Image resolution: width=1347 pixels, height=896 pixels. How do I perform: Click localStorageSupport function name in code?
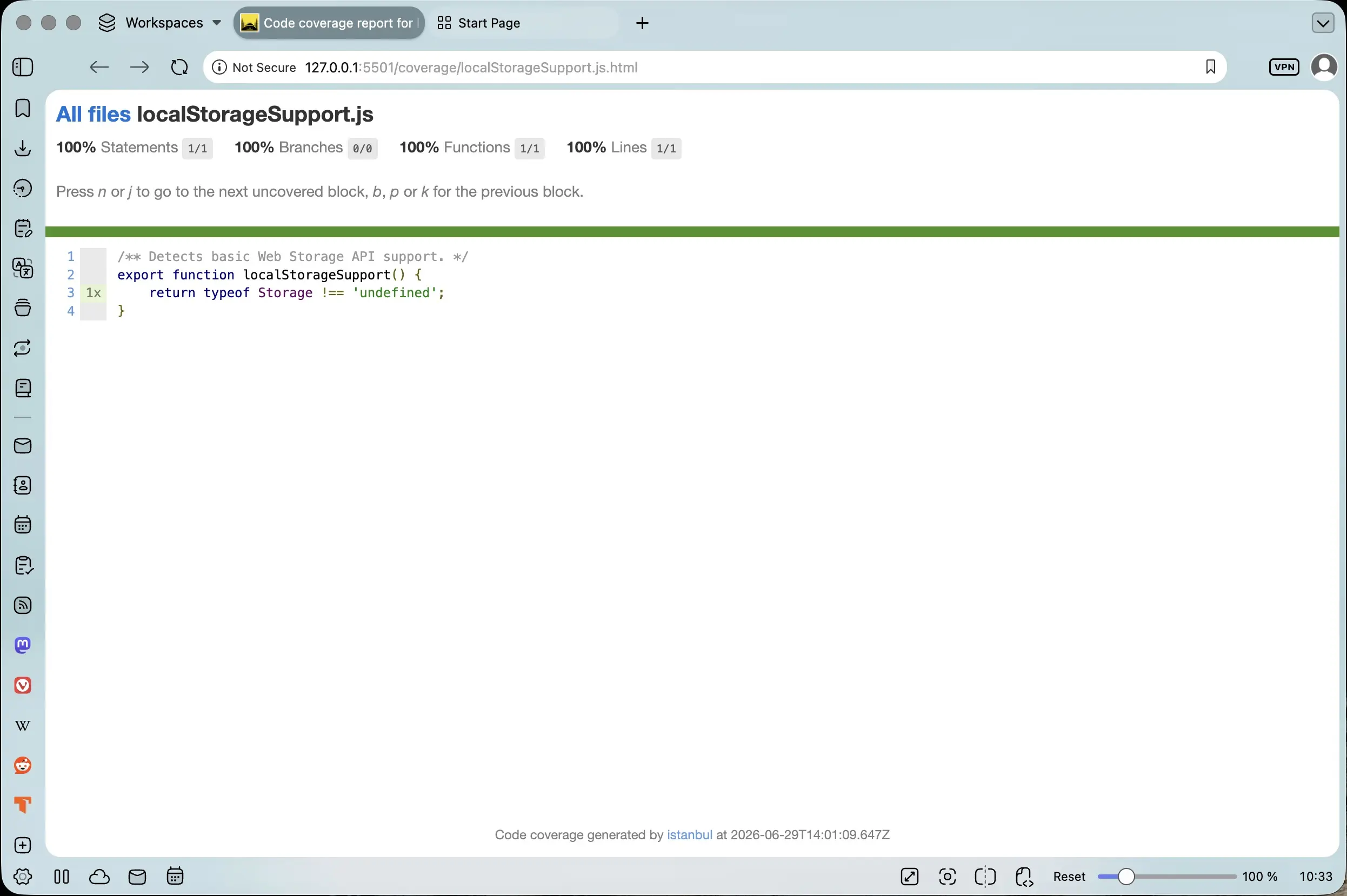pos(317,275)
